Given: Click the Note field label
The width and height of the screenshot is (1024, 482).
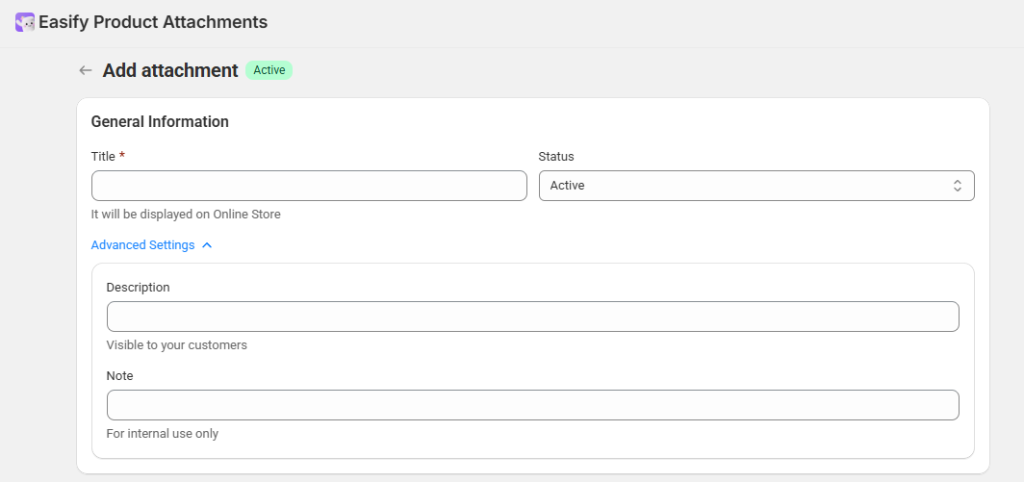Looking at the screenshot, I should [120, 376].
